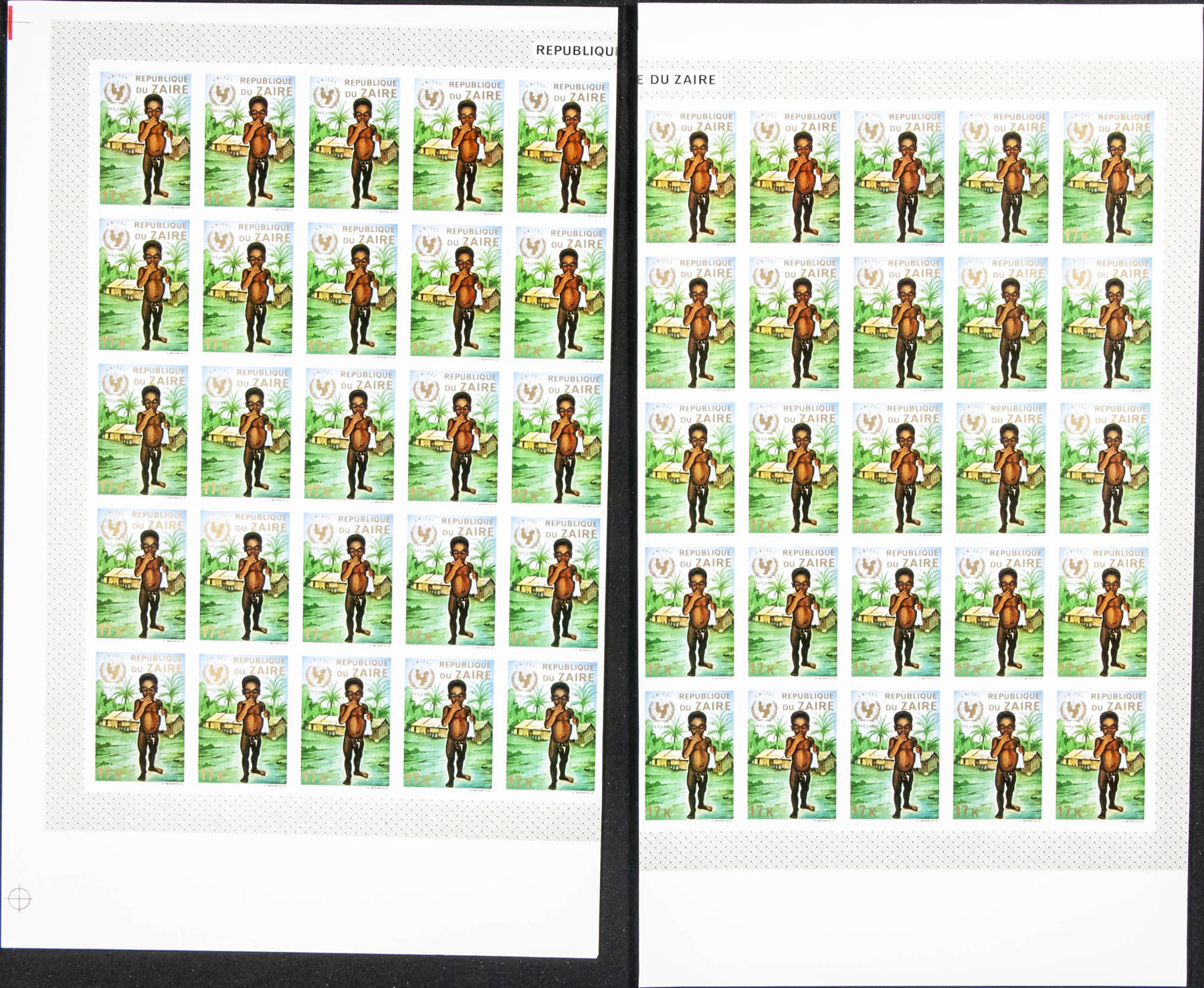Select center stamp of the right sheet

click(x=898, y=468)
